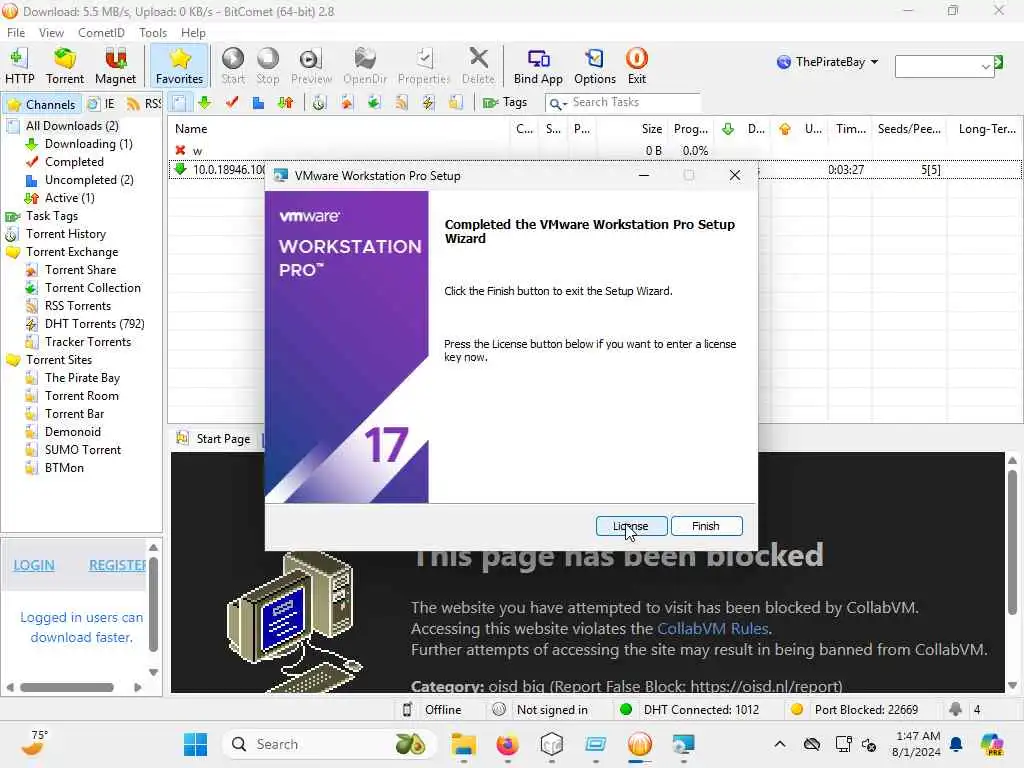Viewport: 1024px width, 768px height.
Task: Select Completed in the sidebar tree
Action: click(74, 162)
